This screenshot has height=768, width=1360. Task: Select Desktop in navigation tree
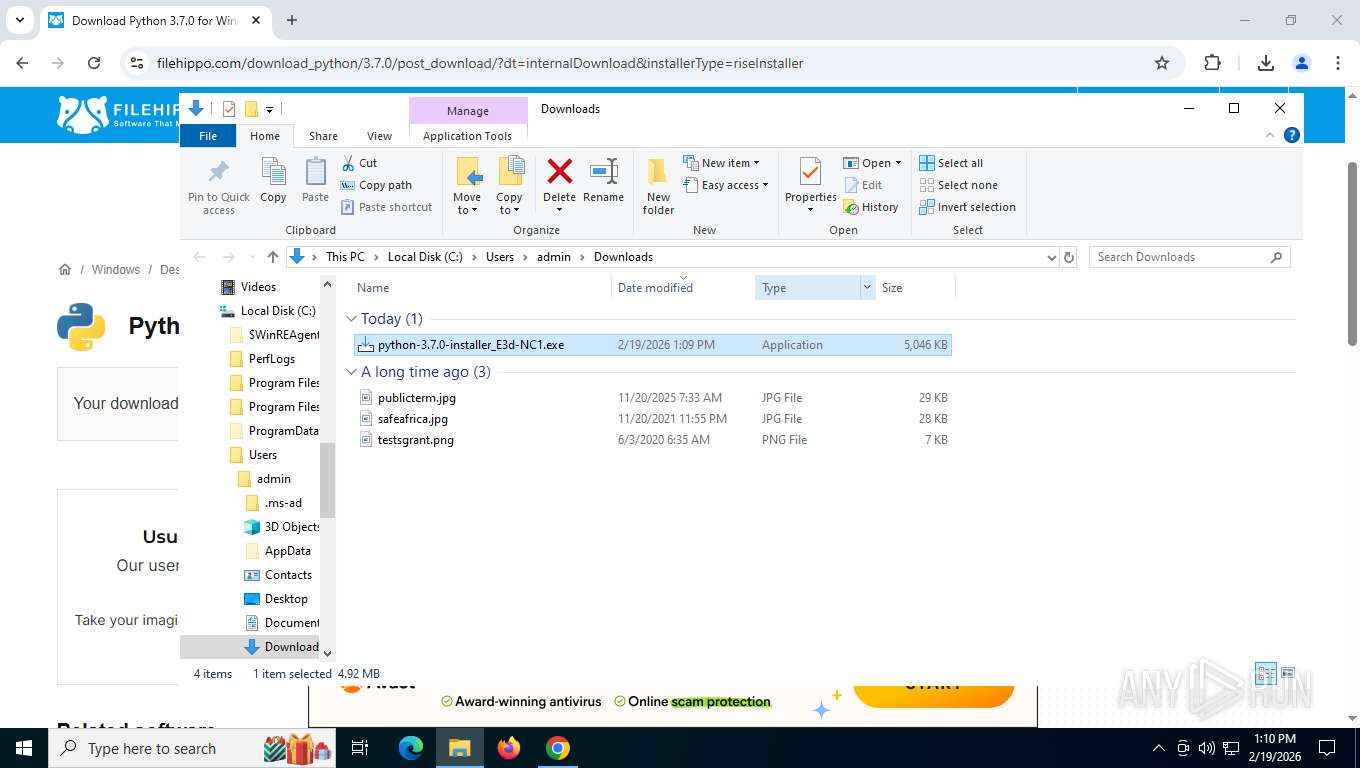point(286,599)
